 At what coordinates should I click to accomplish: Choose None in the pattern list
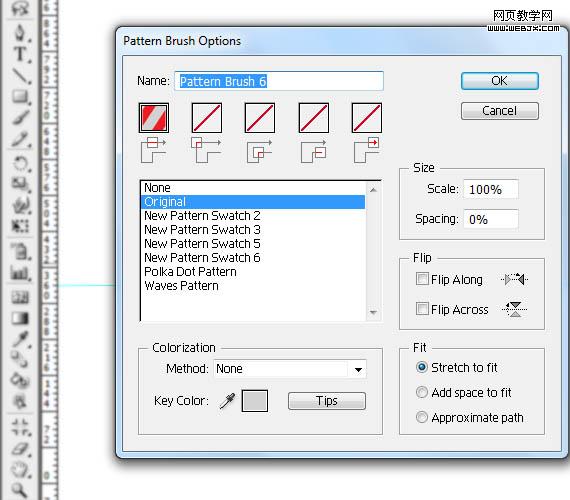point(253,188)
